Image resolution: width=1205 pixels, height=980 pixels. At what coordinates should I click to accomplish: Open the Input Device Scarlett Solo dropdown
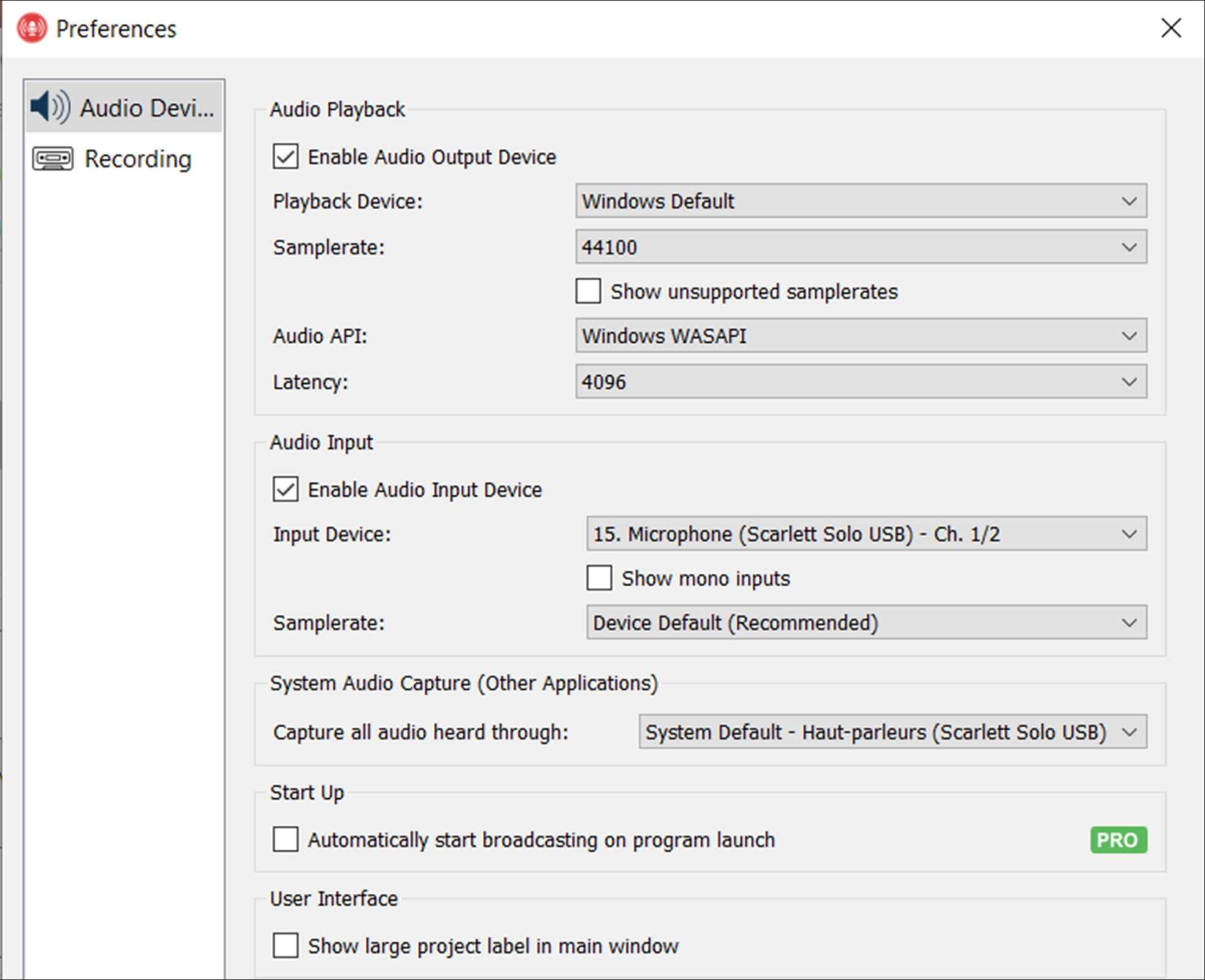click(x=866, y=534)
